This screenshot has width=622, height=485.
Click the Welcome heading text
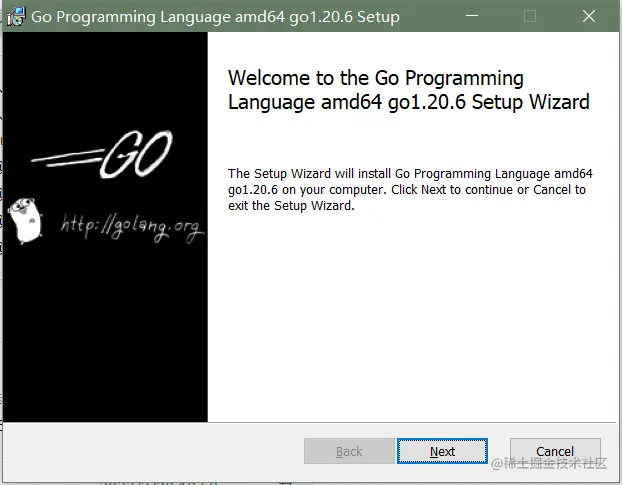(x=409, y=90)
